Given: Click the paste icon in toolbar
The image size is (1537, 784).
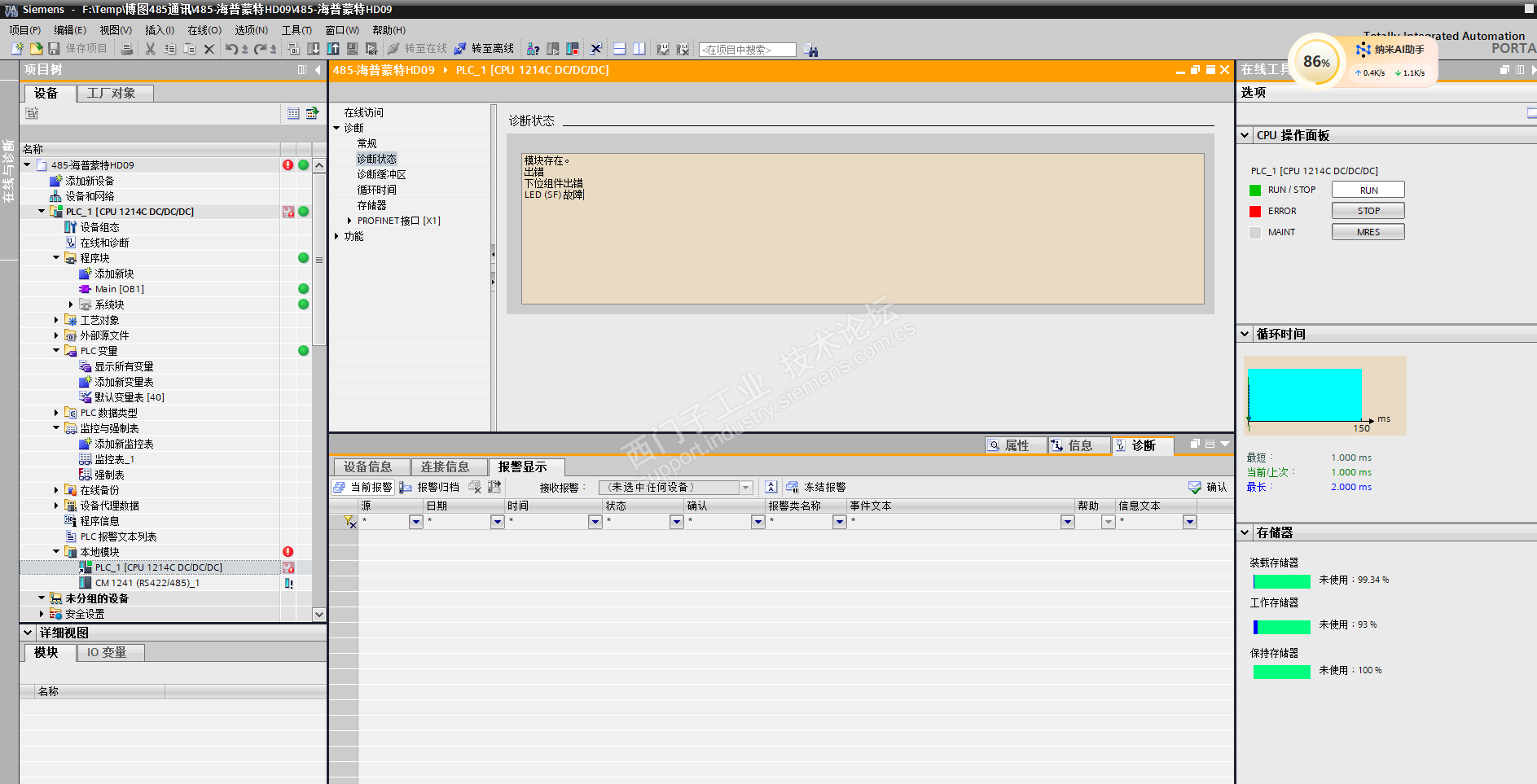Looking at the screenshot, I should coord(189,49).
